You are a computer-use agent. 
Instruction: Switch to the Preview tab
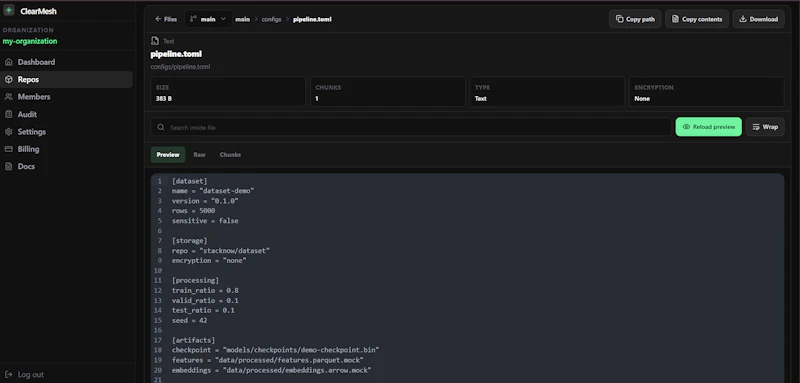point(168,155)
